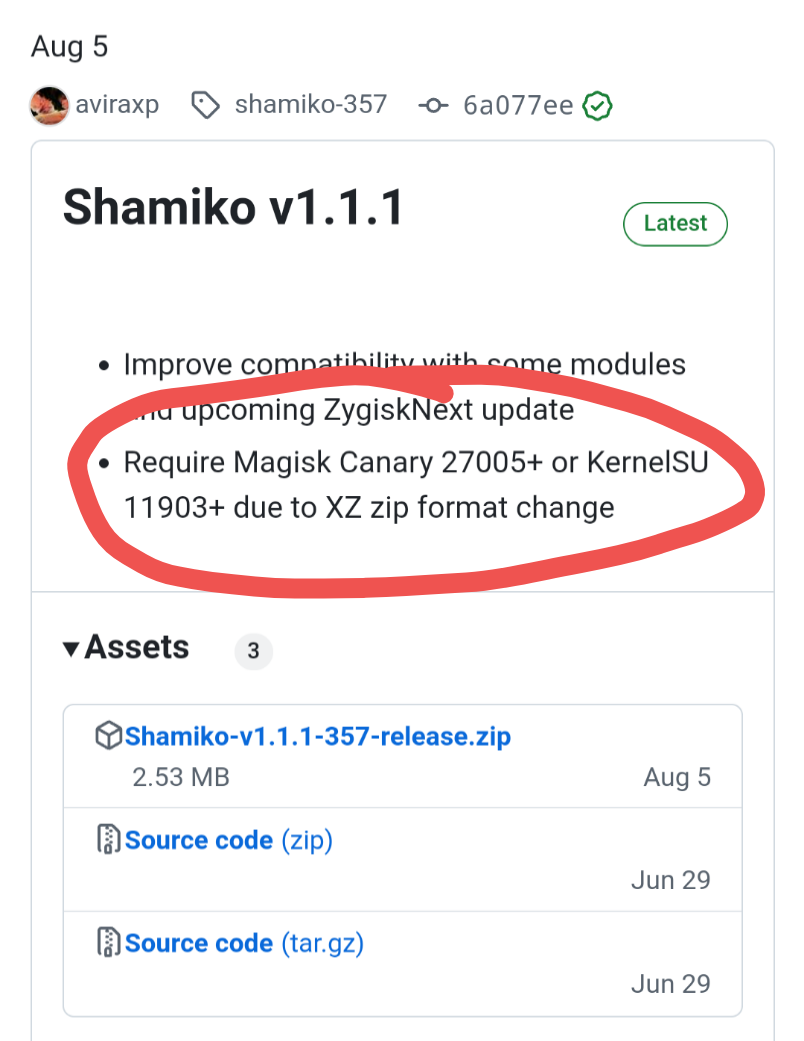This screenshot has height=1041, width=804.
Task: Open the shamiko-357 tag link
Action: 310,105
